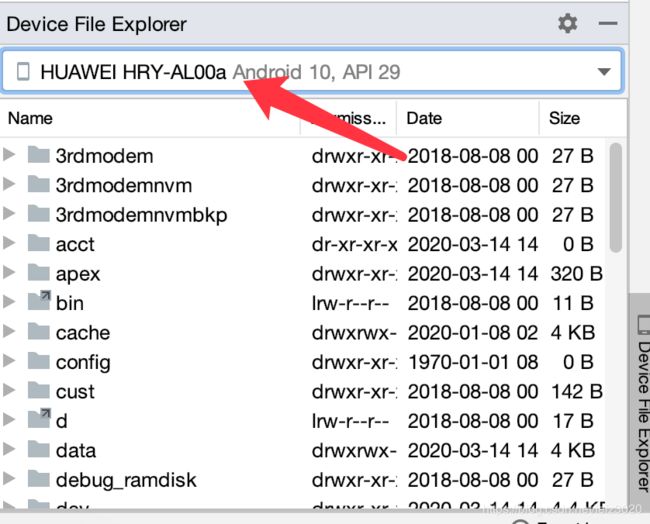Click the acct permissions dr-xr-xr-x
650x524 pixels.
click(x=354, y=245)
